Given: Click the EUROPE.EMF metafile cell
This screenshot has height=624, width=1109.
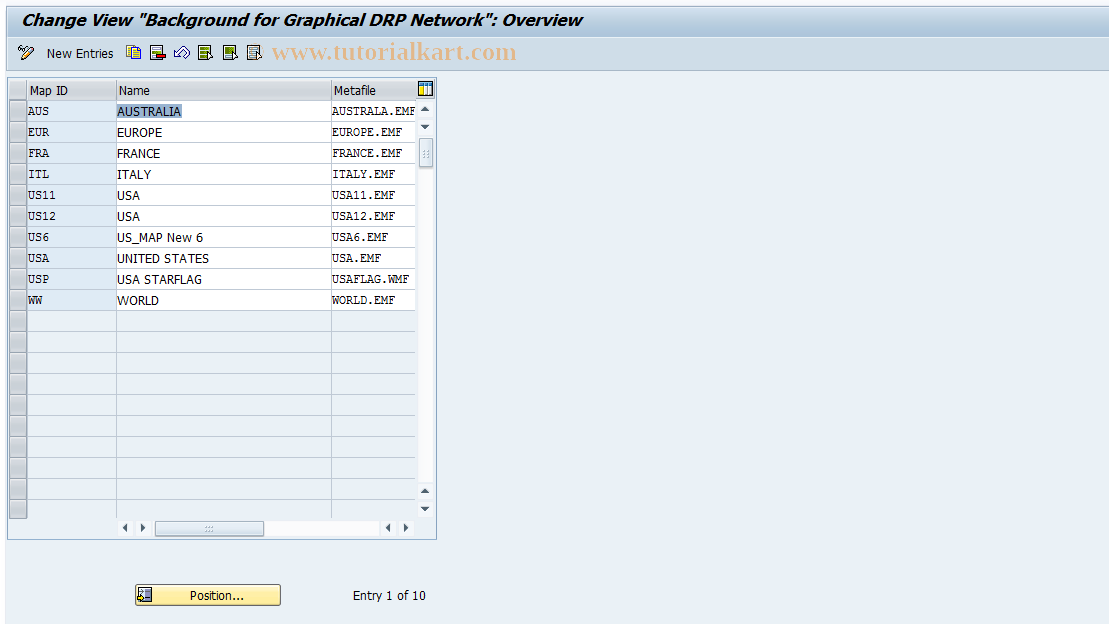Looking at the screenshot, I should [373, 132].
